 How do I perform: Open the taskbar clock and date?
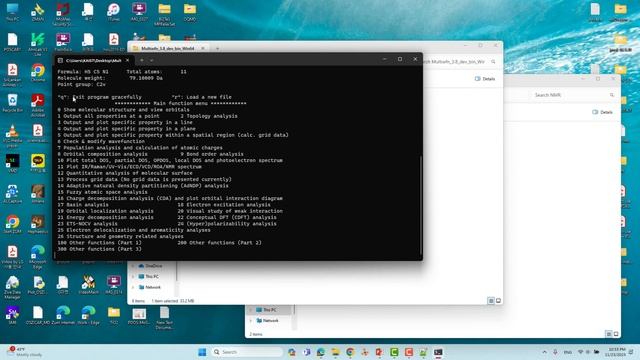(x=617, y=352)
